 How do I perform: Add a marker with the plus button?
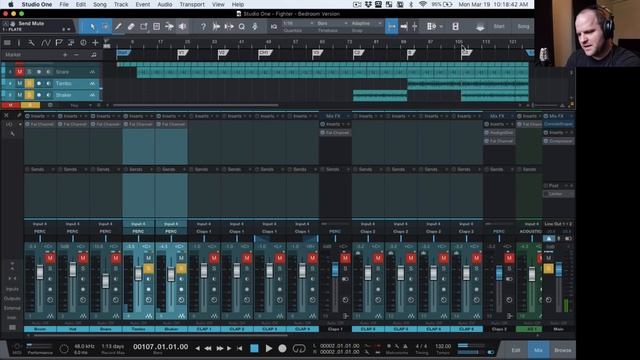(x=65, y=55)
